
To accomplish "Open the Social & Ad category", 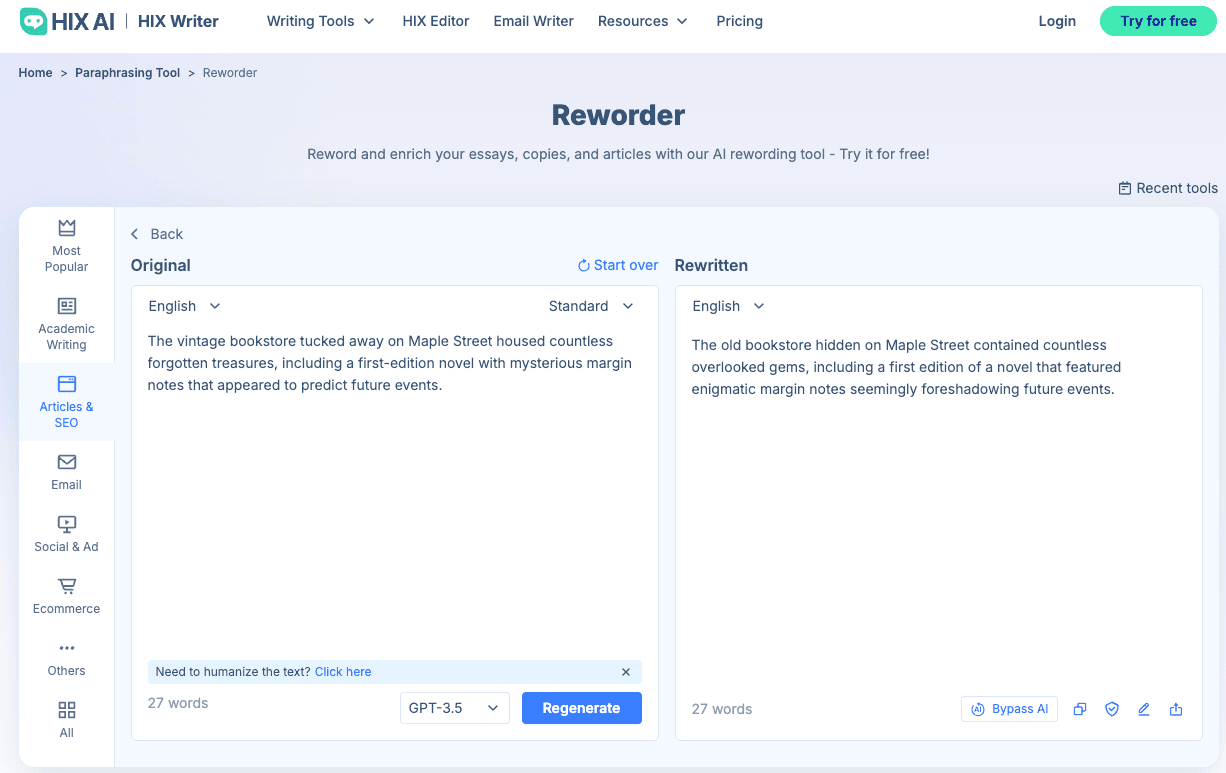I will pos(66,532).
